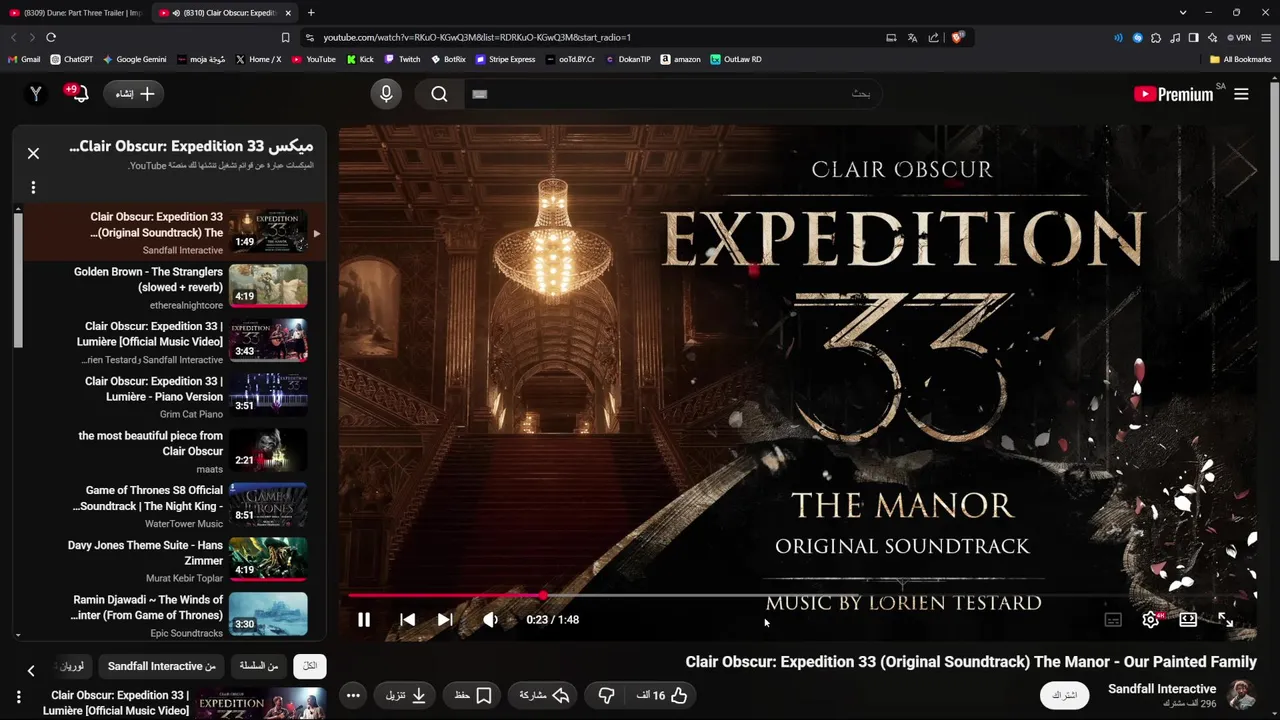Like the video (16 ألف)
The height and width of the screenshot is (720, 1280).
pos(662,695)
